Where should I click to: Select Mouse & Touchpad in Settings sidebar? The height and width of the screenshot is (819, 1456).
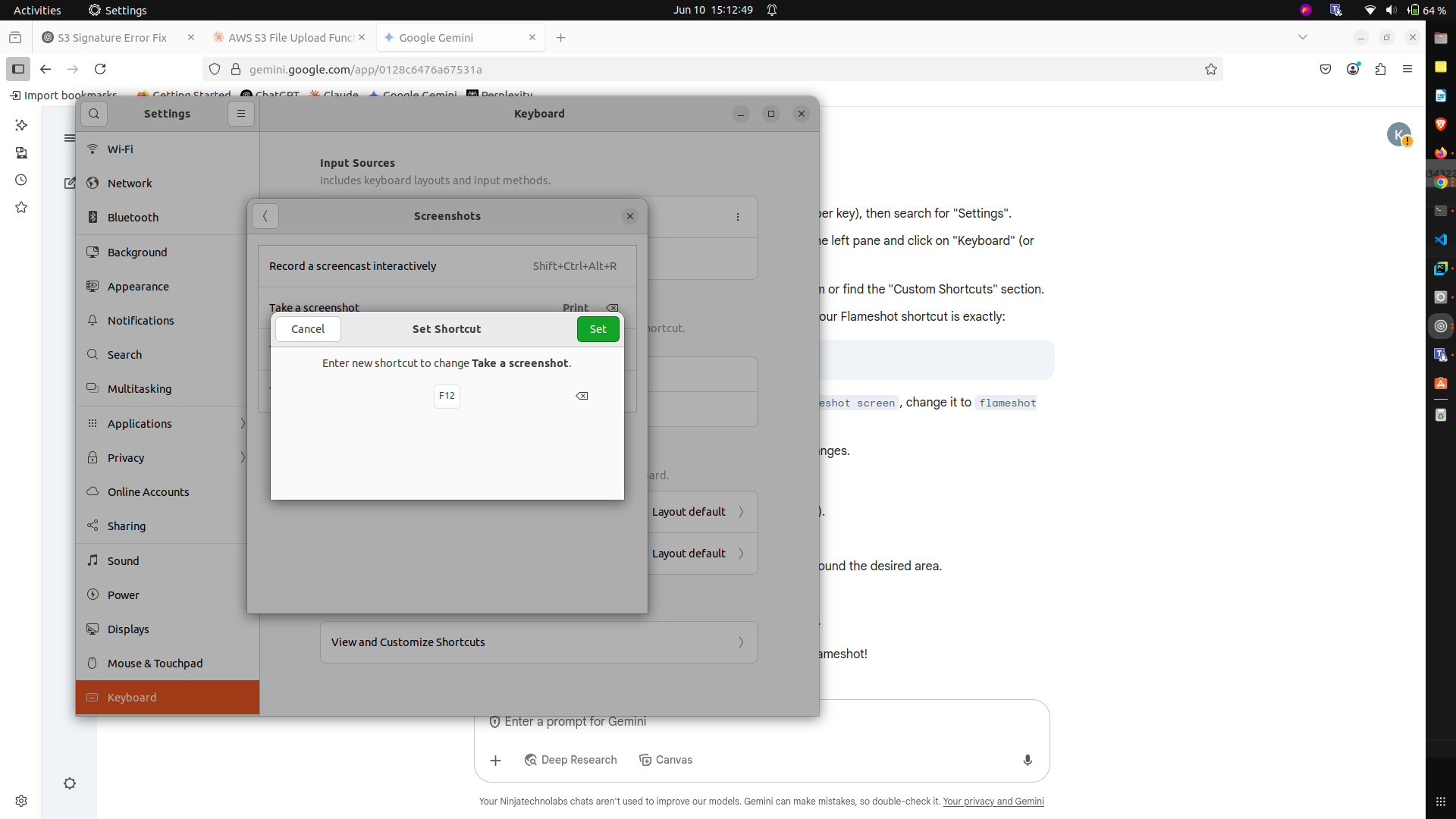(155, 664)
